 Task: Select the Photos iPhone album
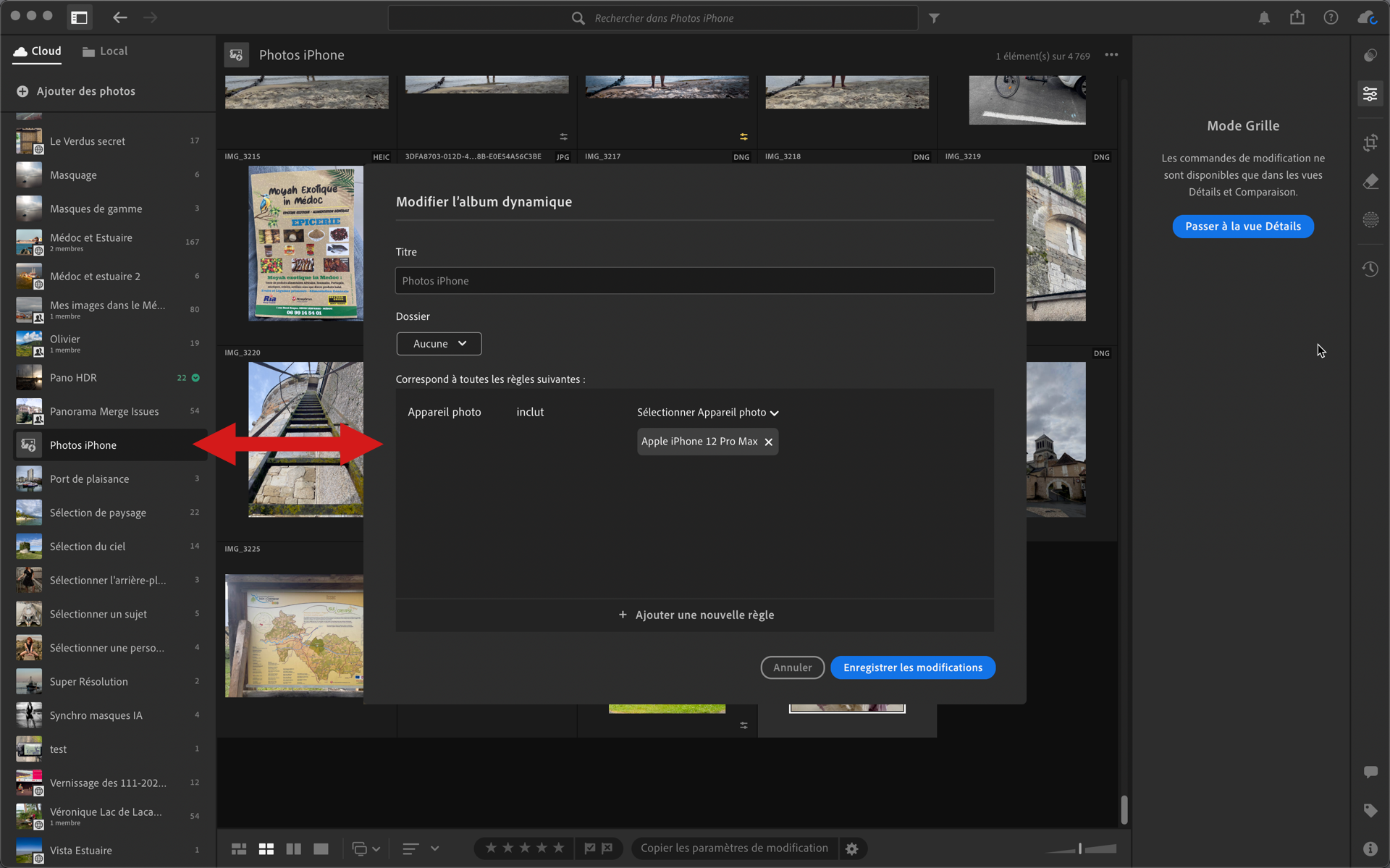point(109,445)
